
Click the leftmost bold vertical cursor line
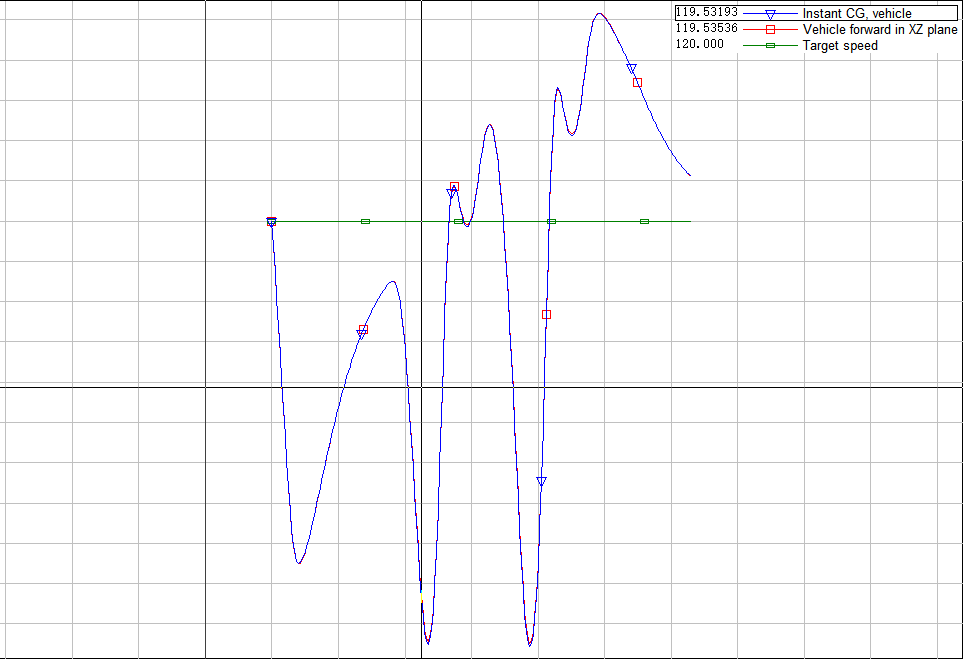point(205,300)
